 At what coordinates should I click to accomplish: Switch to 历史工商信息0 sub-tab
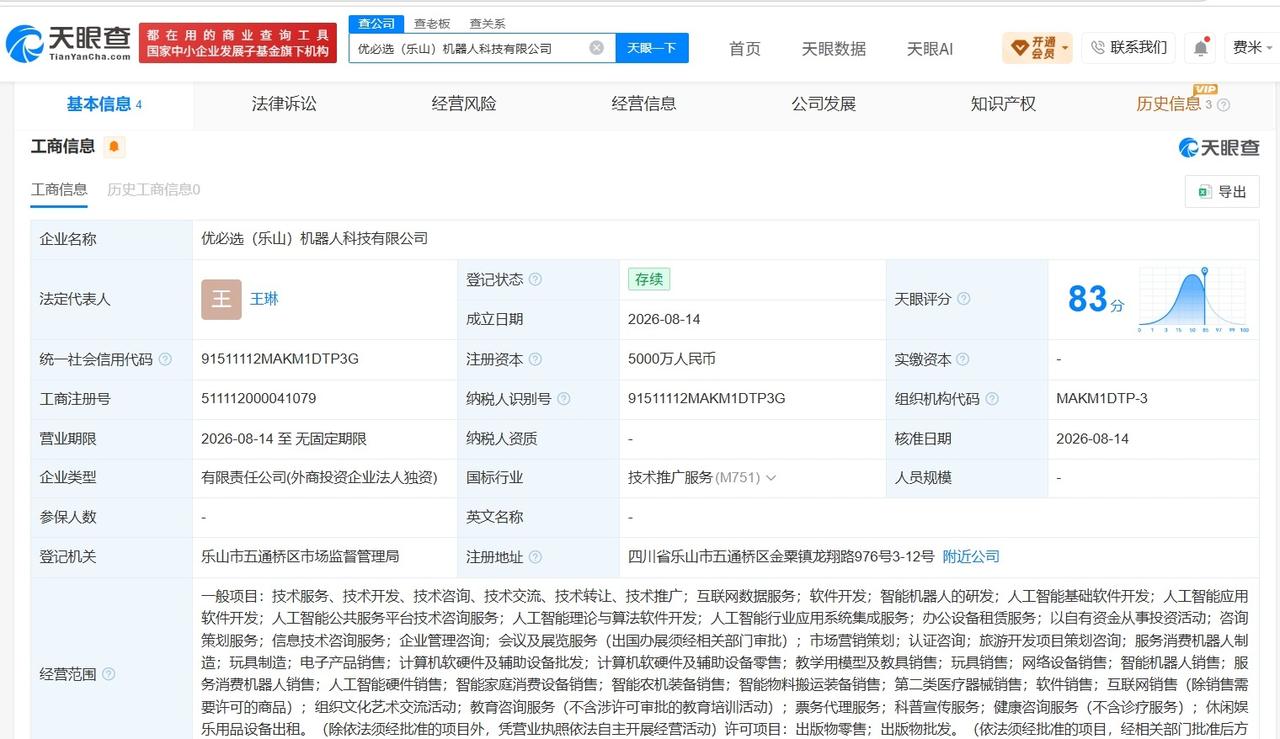154,190
